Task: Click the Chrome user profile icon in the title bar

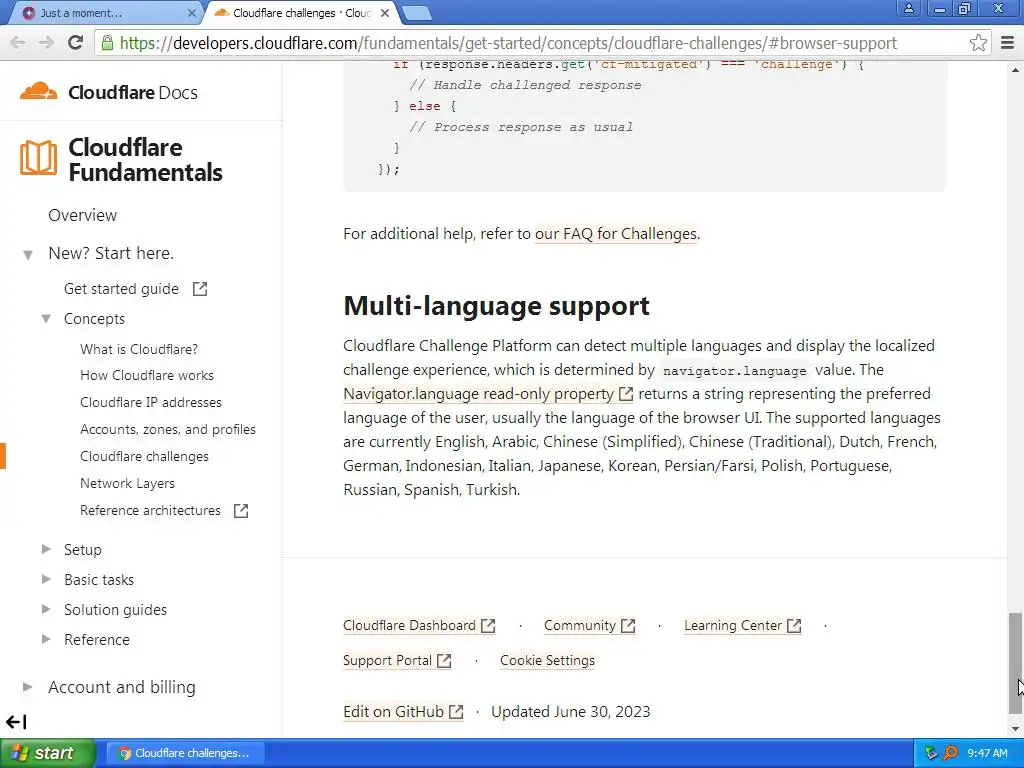Action: click(908, 8)
